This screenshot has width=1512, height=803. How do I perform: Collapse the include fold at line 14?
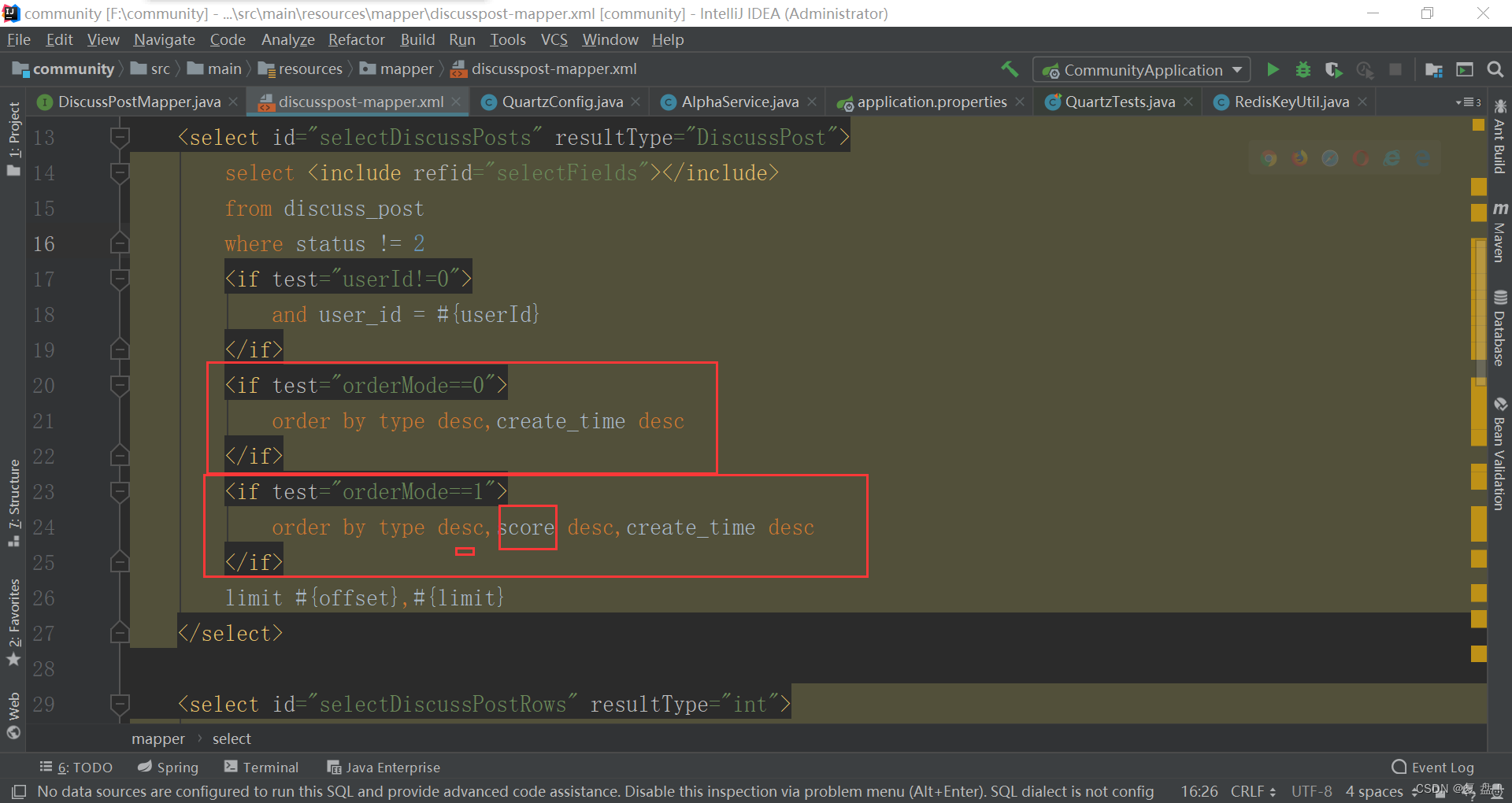[120, 173]
